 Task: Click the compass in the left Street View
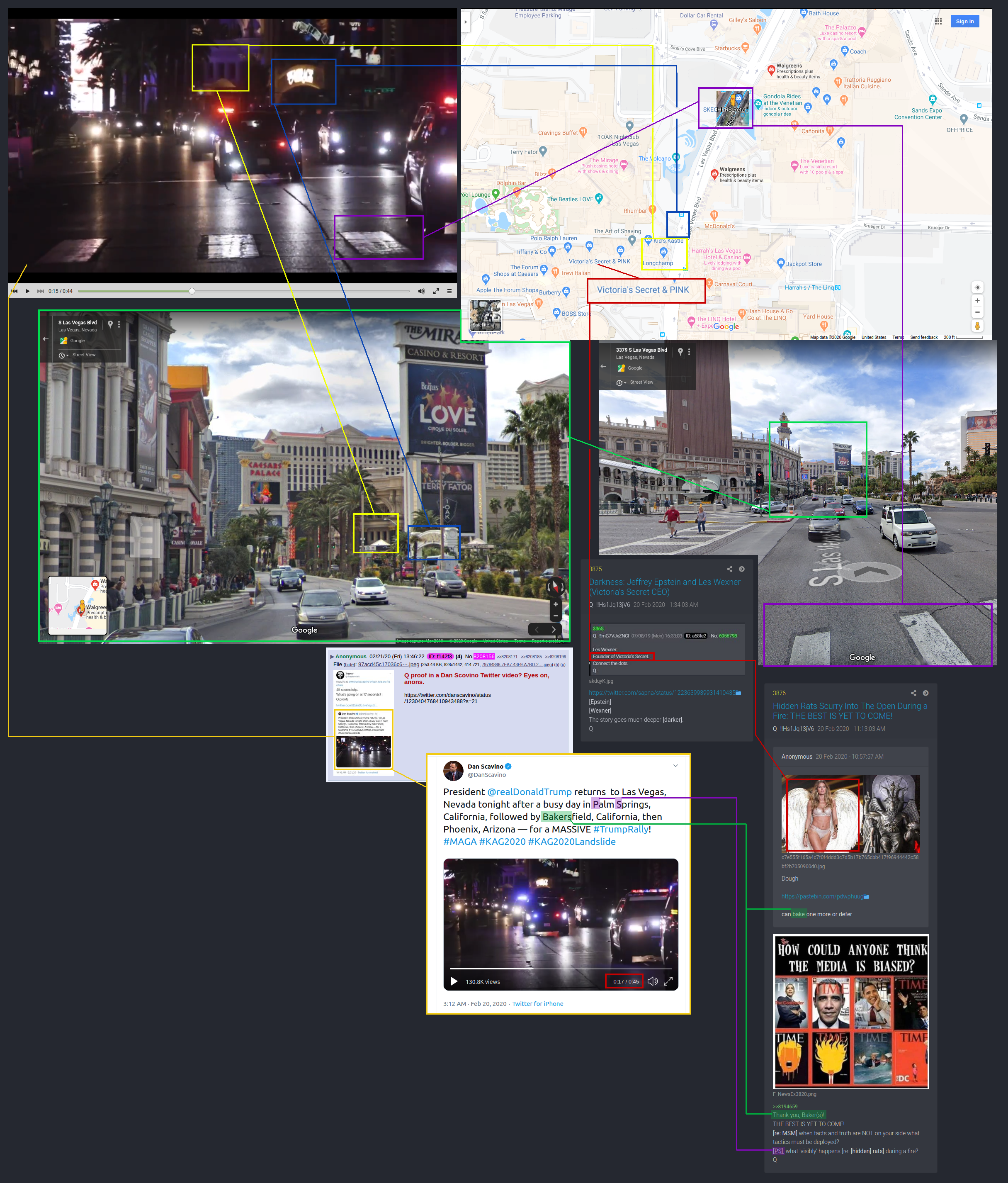click(x=555, y=587)
